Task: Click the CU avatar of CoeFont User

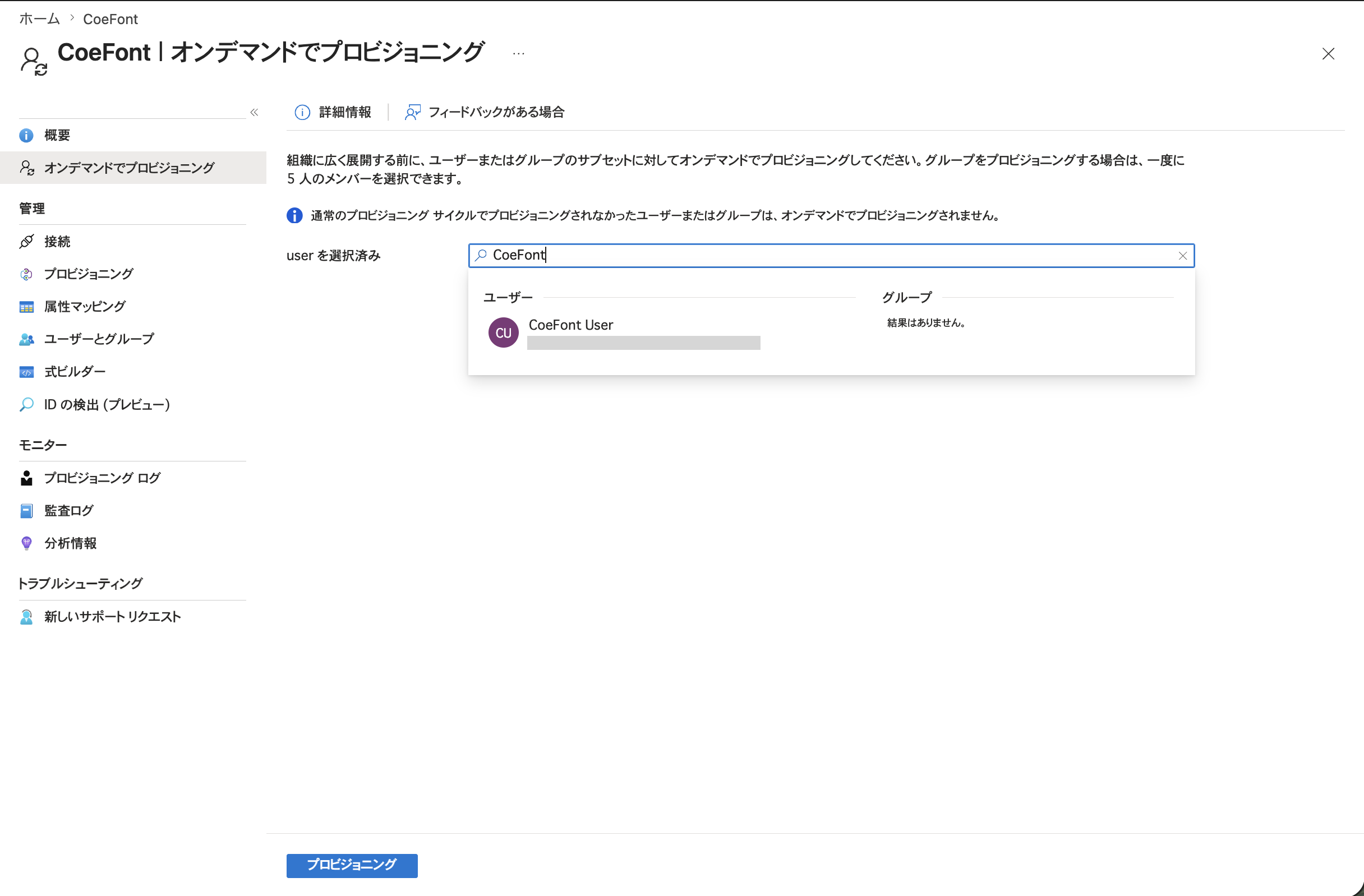Action: coord(503,333)
